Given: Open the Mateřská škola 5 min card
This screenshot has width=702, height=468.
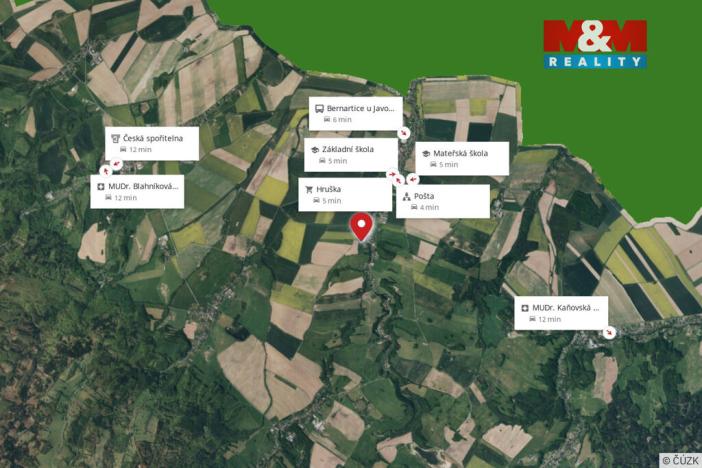Looking at the screenshot, I should [x=462, y=159].
